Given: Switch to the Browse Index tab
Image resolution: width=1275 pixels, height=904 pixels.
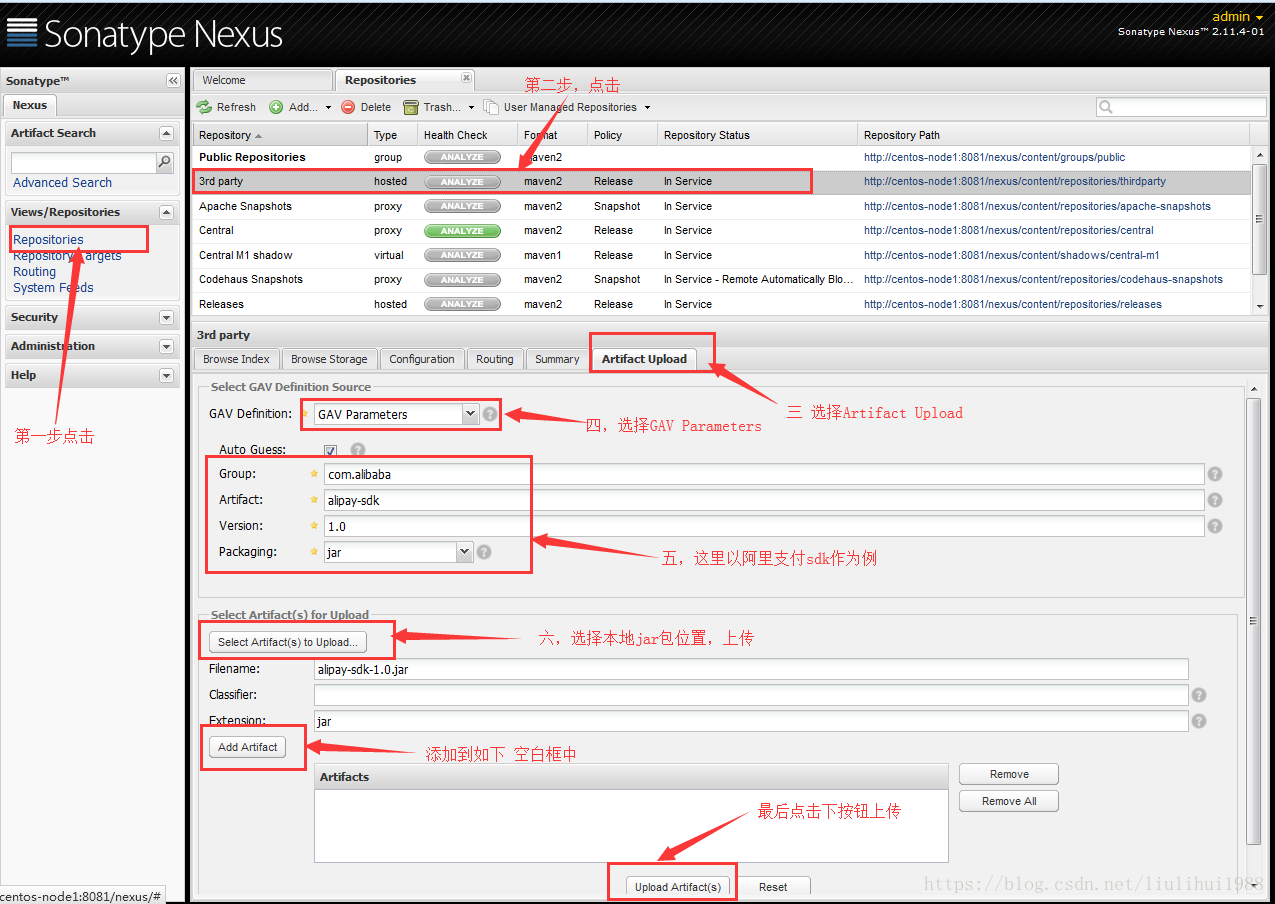Looking at the screenshot, I should coord(236,359).
